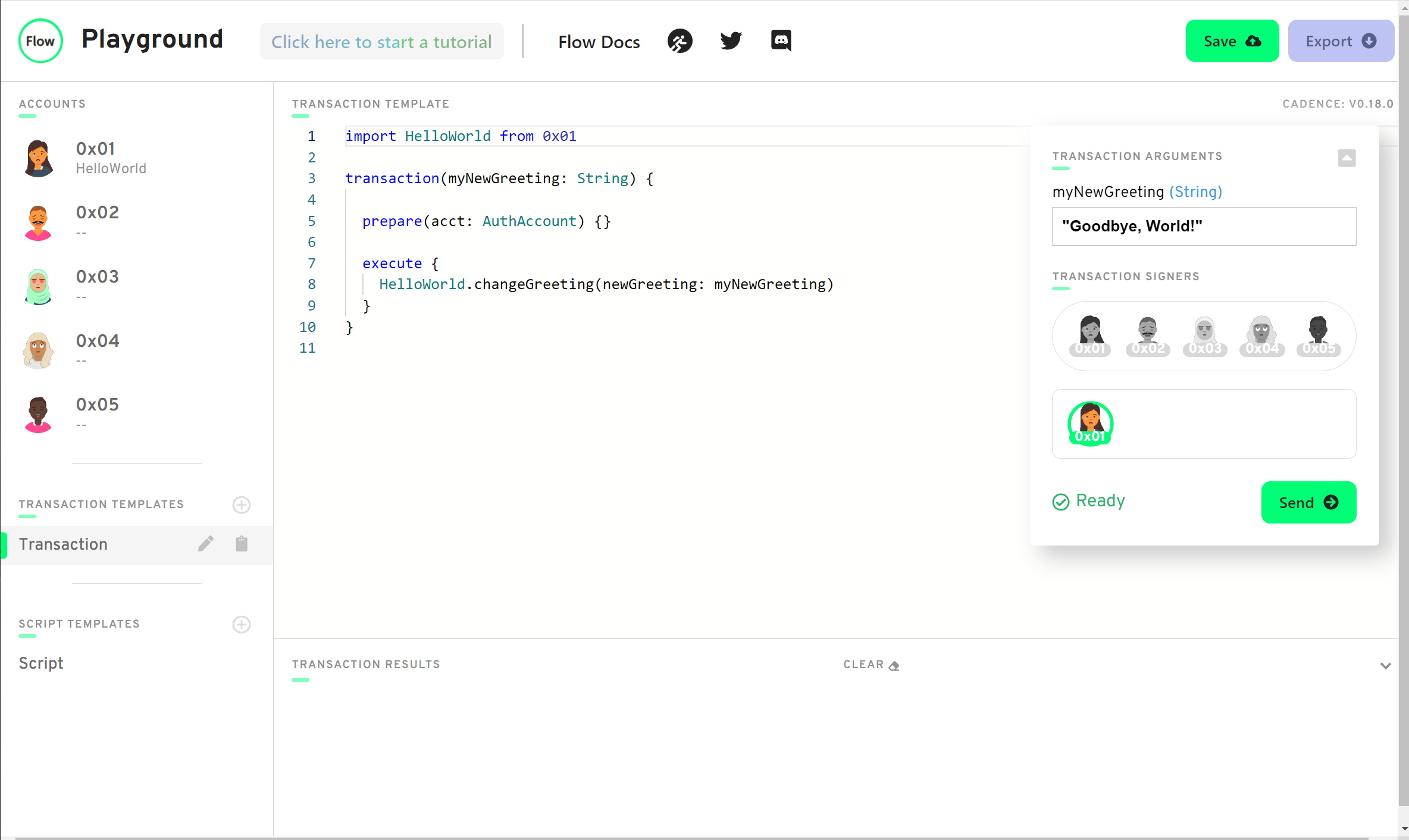Image resolution: width=1409 pixels, height=840 pixels.
Task: Rename the Transaction template with pencil icon
Action: tap(205, 544)
